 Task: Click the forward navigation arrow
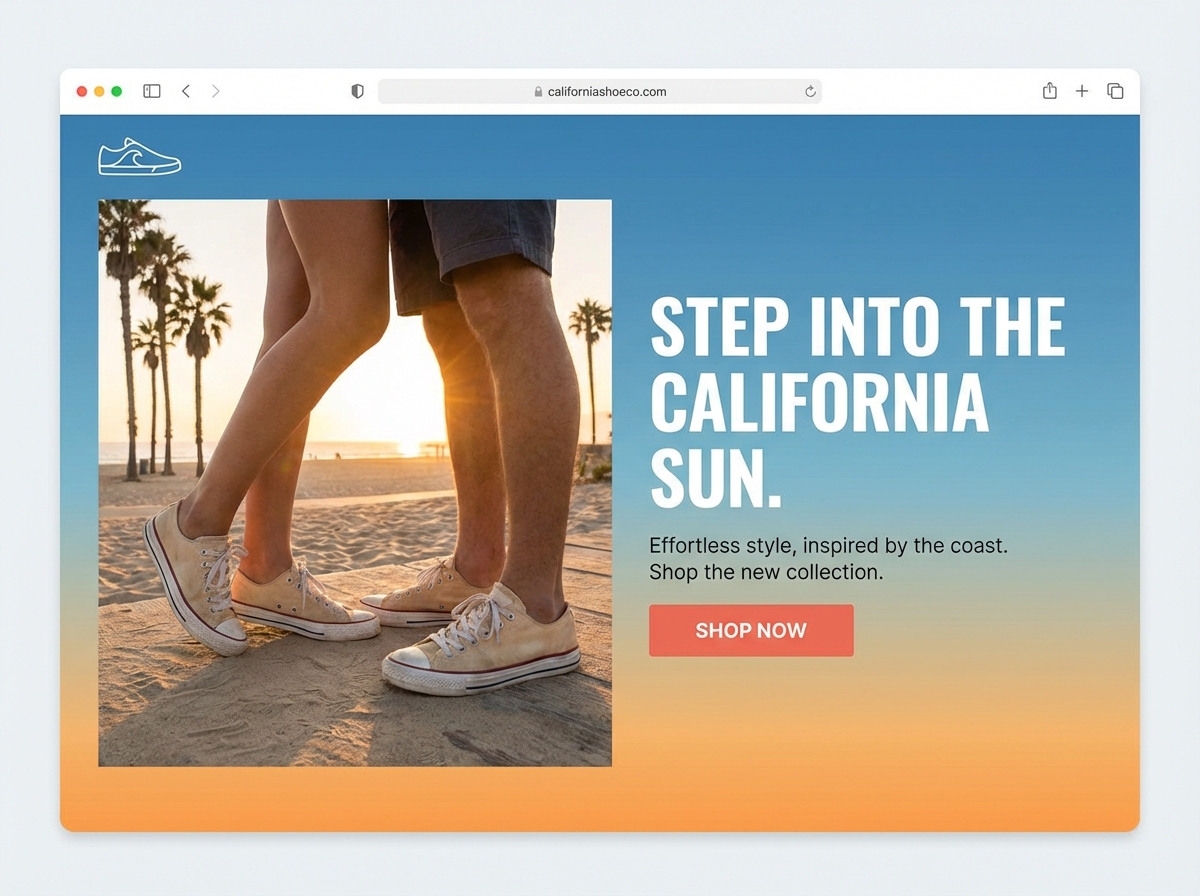(x=216, y=91)
